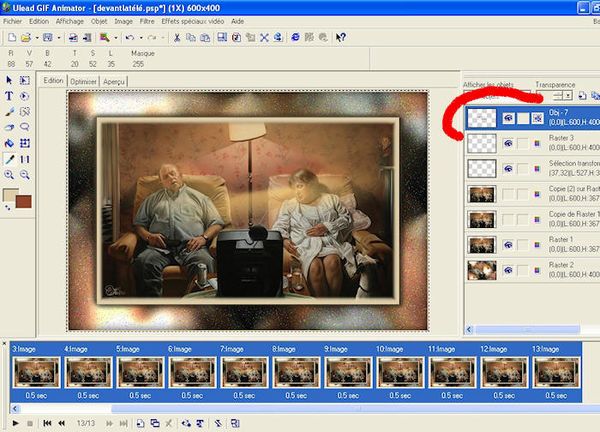Select frame 3:Image thumbnail in timeline
The image size is (600, 432).
[36, 372]
